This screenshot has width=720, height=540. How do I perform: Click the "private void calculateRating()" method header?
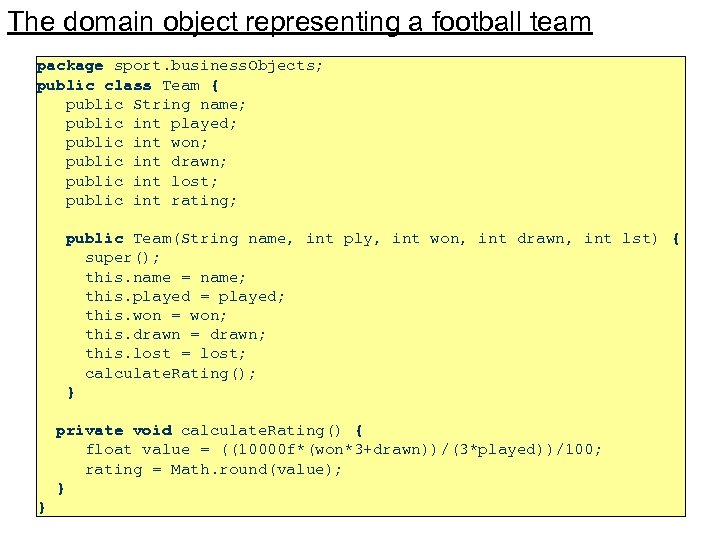click(x=209, y=430)
